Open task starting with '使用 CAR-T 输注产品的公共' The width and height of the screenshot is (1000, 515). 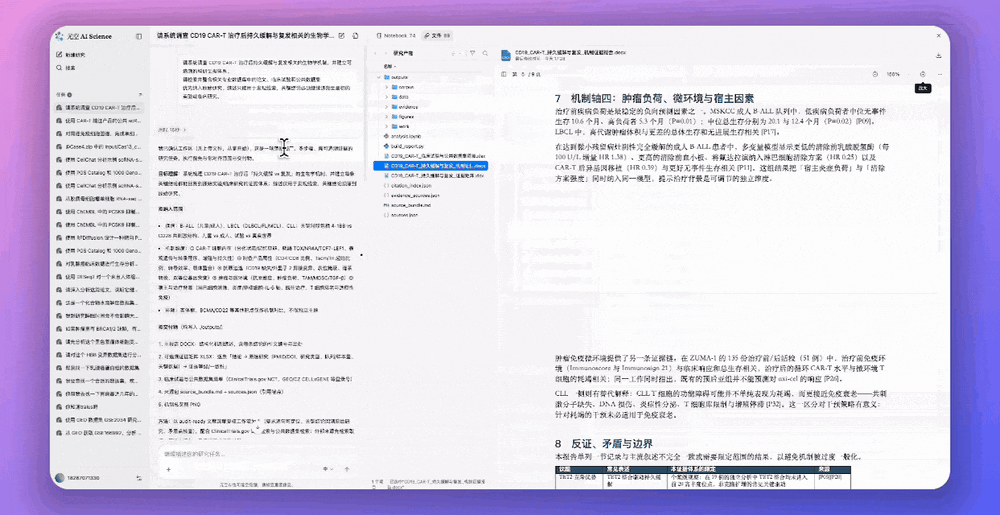tap(99, 119)
